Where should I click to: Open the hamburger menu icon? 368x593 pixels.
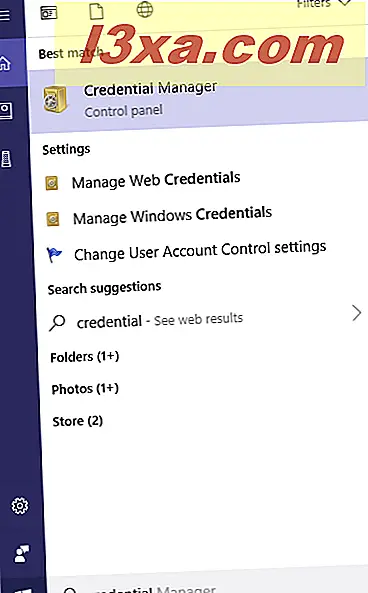coord(5,15)
